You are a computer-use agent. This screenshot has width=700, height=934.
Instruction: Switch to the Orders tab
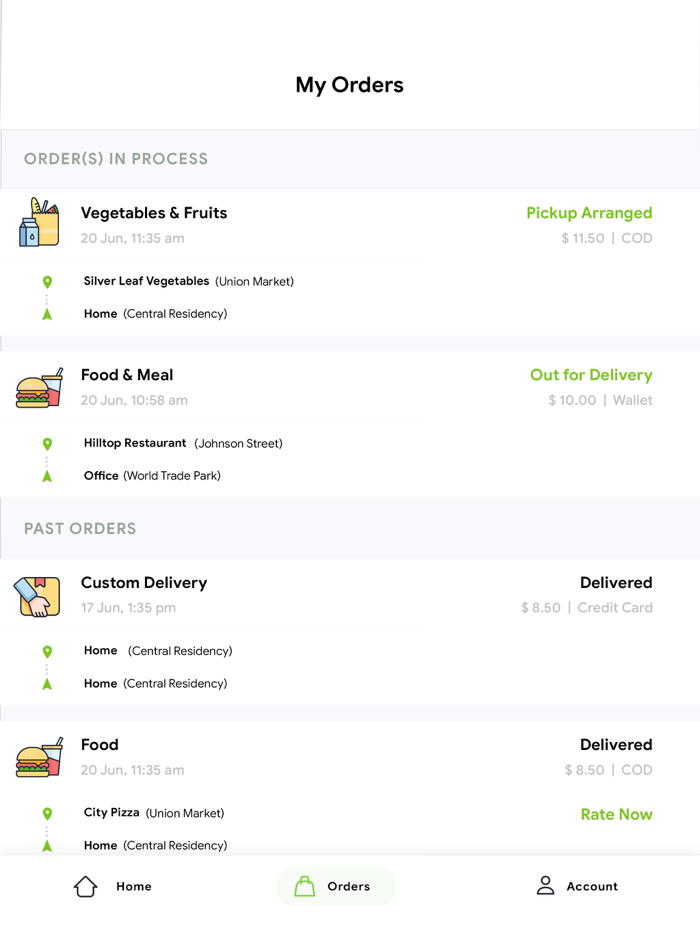(x=335, y=886)
